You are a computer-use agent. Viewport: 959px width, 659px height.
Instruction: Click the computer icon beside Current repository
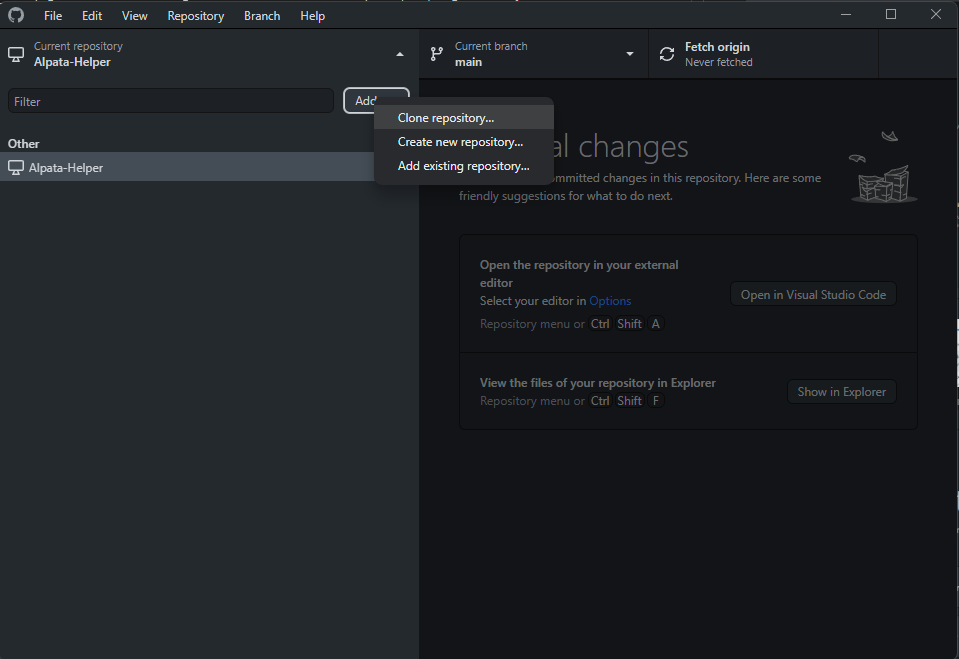pyautogui.click(x=16, y=54)
